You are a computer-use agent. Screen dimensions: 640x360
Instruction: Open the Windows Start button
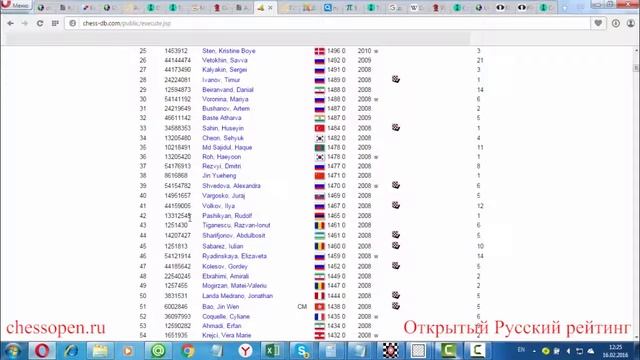12,351
